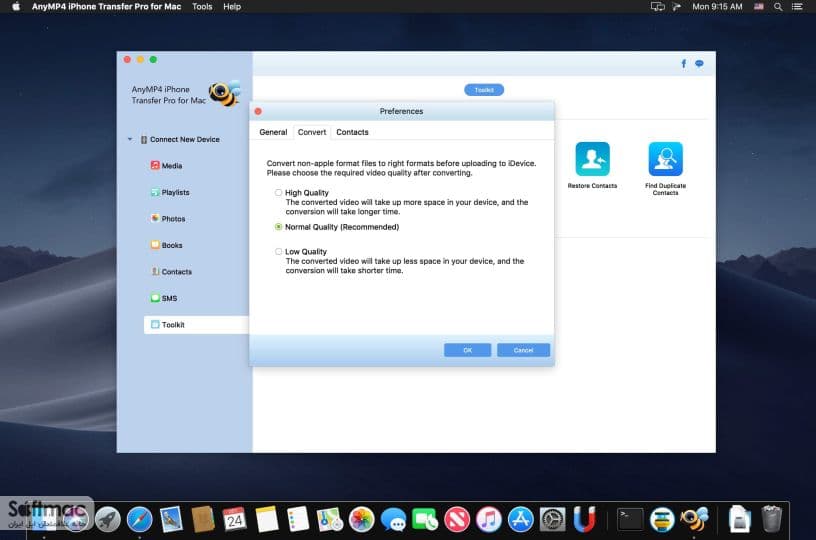Click the blue Toolkit pill button

coord(484,90)
